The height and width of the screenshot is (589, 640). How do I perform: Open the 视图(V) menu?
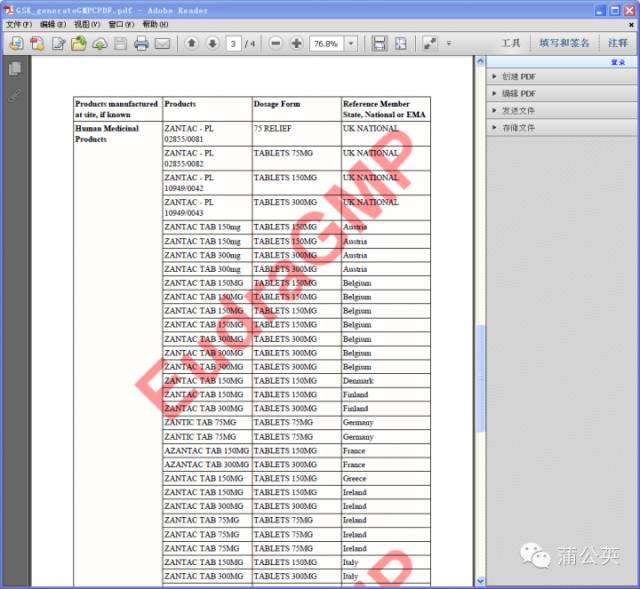pos(88,24)
